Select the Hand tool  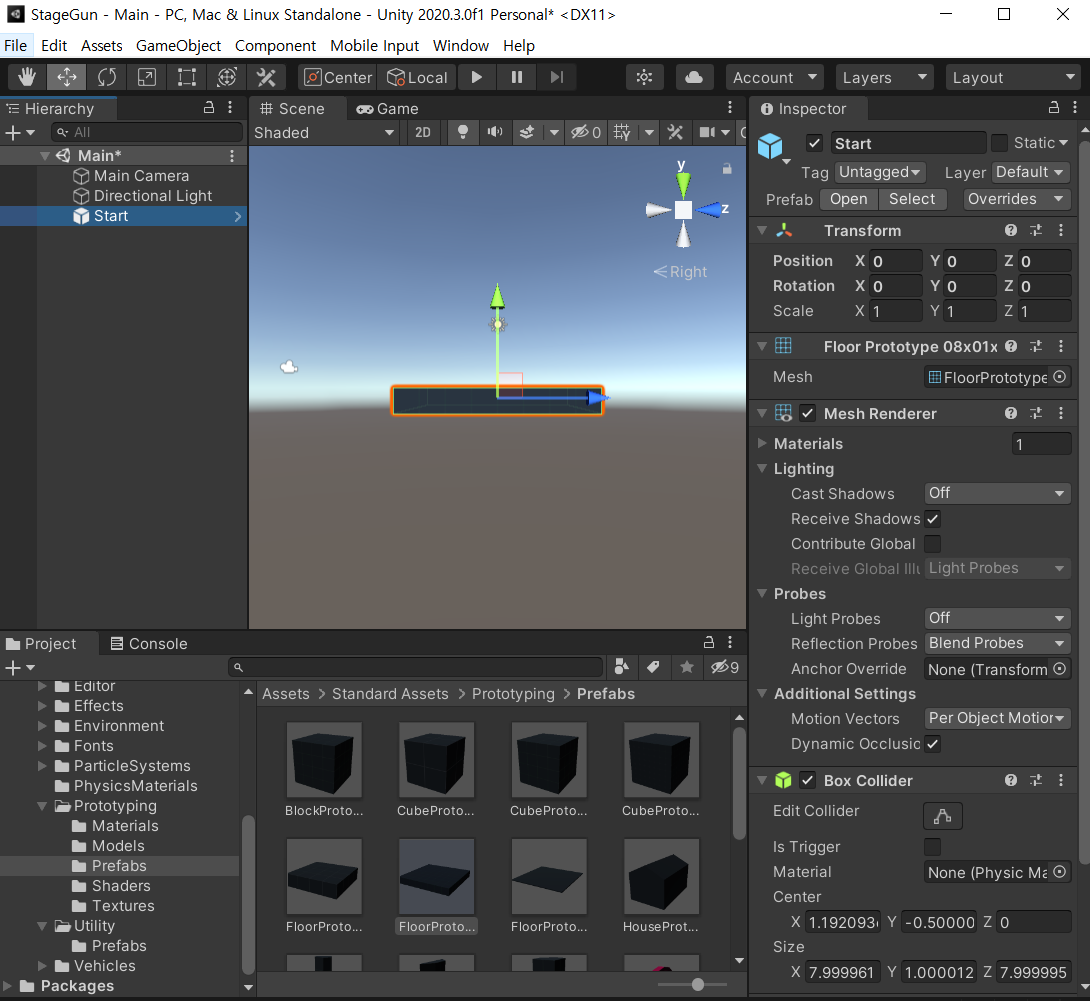26,77
